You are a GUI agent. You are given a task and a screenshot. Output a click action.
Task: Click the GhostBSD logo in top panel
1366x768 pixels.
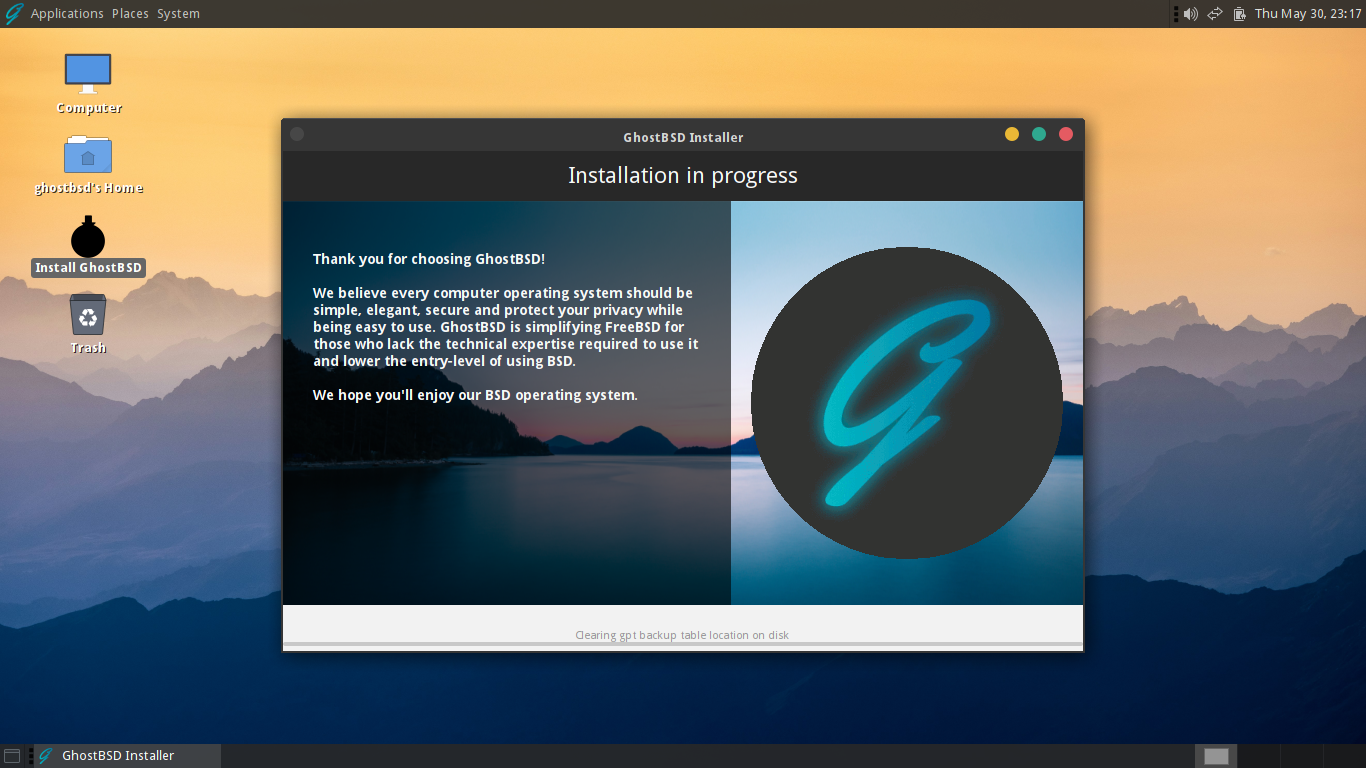click(x=14, y=14)
